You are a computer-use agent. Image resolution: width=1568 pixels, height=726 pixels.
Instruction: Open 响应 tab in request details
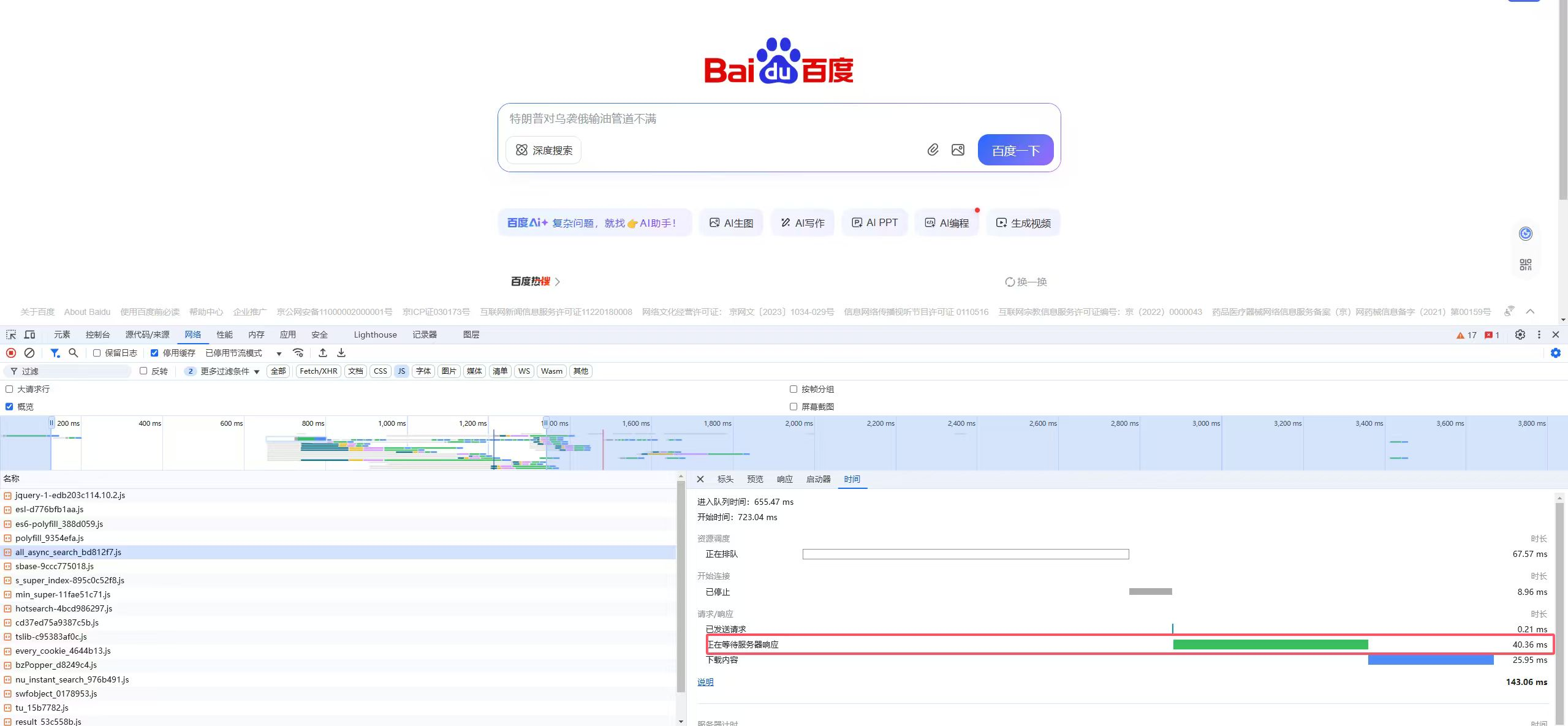point(785,479)
